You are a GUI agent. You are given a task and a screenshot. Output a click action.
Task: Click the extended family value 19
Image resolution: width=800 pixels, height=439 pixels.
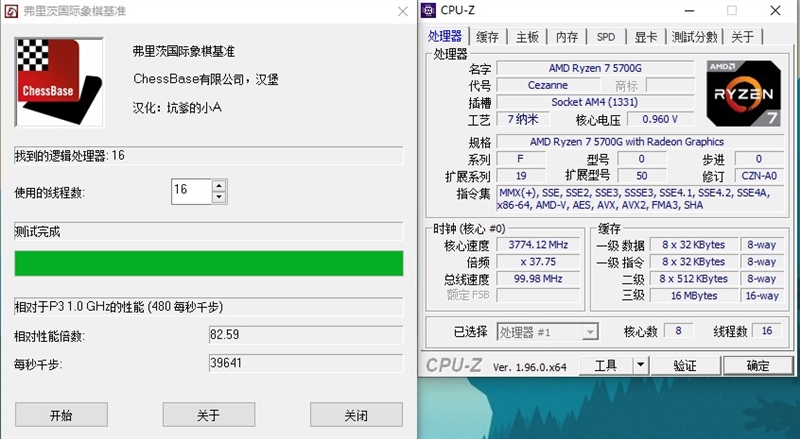point(521,176)
